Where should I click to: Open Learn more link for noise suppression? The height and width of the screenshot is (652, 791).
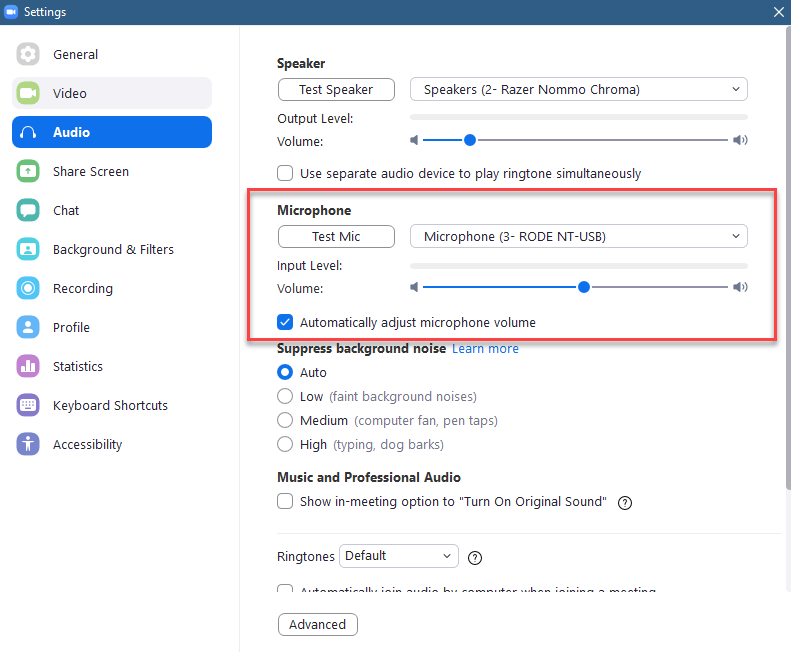(x=485, y=349)
